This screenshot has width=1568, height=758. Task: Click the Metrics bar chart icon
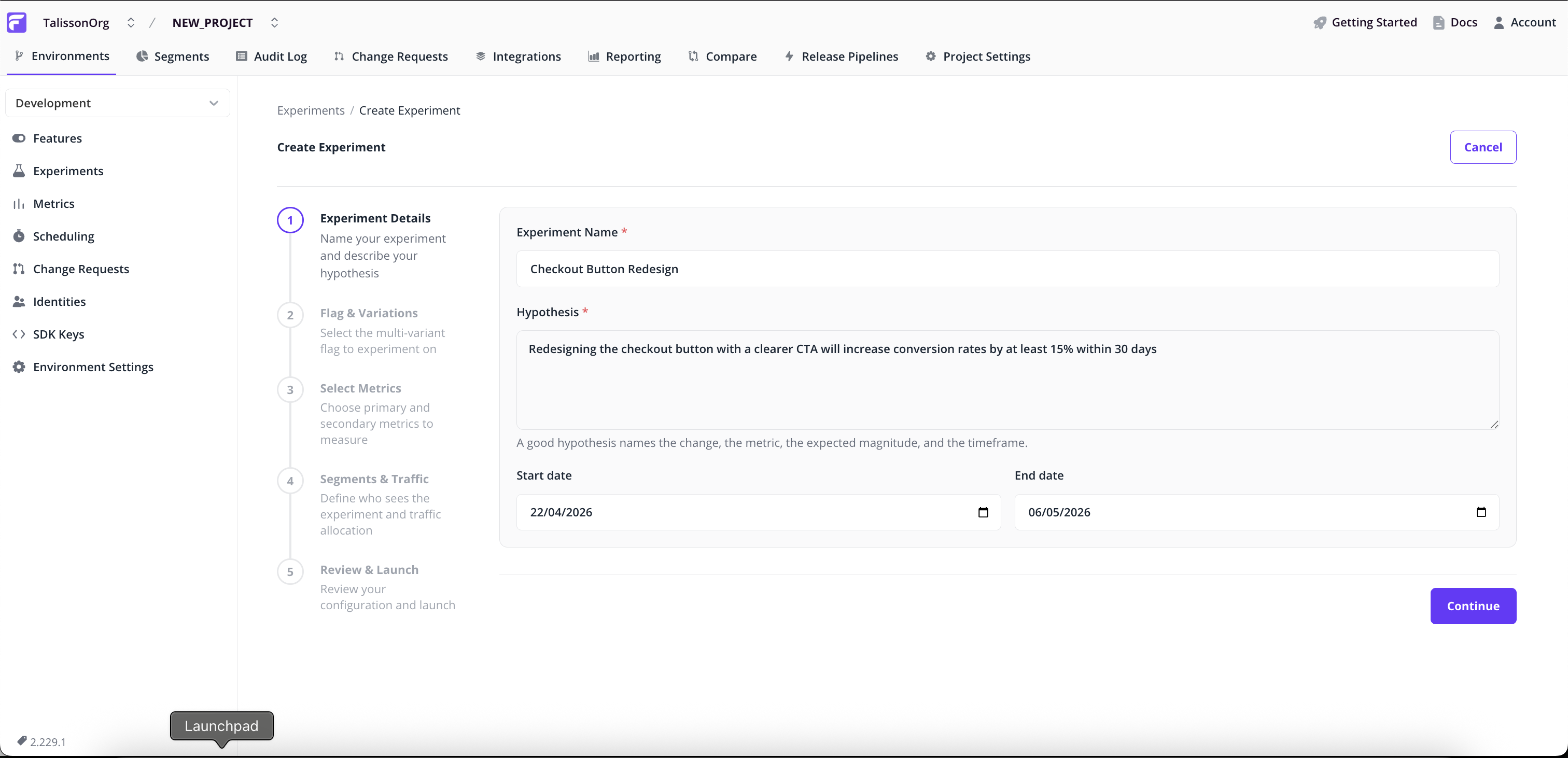[19, 203]
